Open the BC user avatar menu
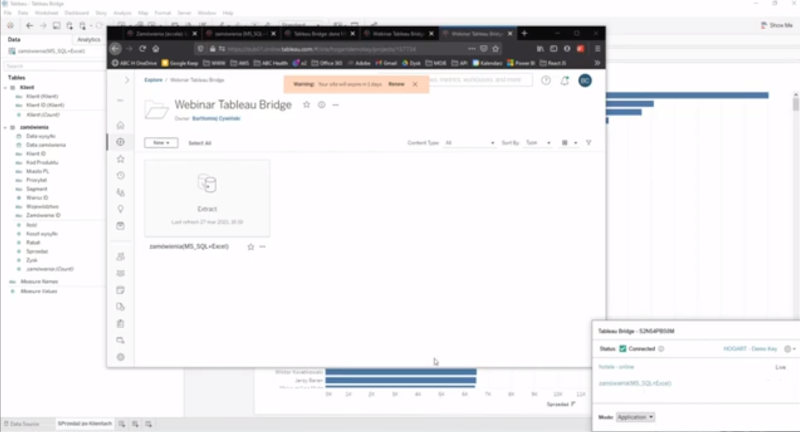Screen dimensions: 800x432 pyautogui.click(x=585, y=81)
